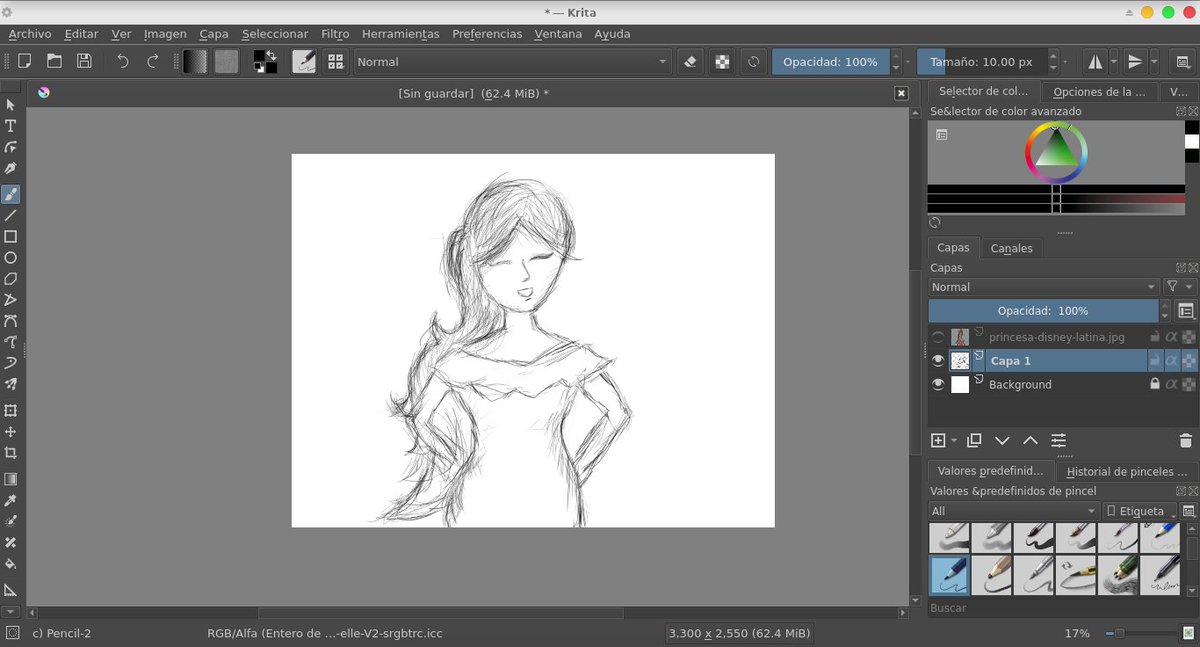
Task: Show the princesa-disney-latina.jpg layer
Action: coord(938,337)
